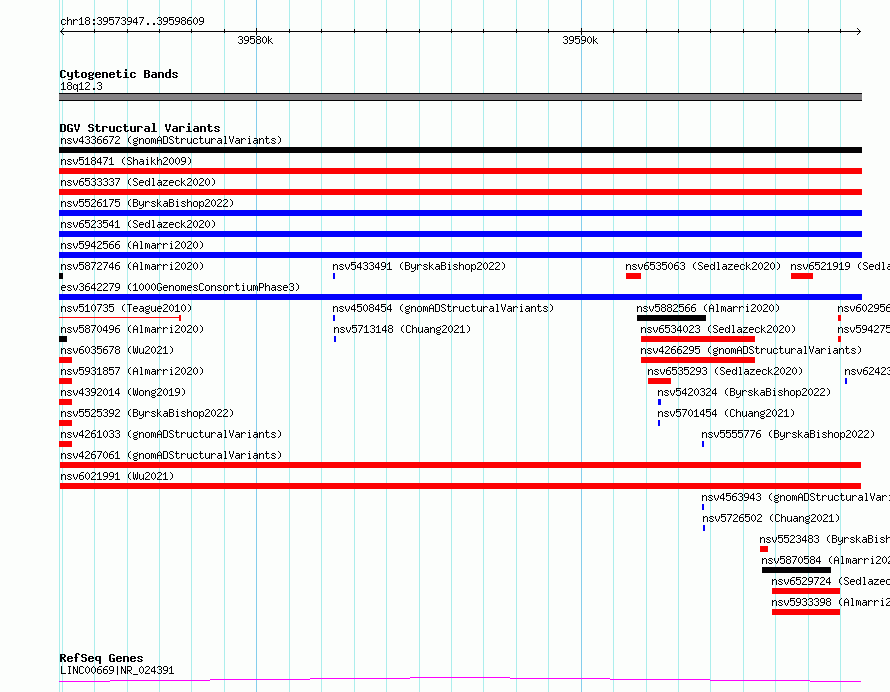This screenshot has height=692, width=890.
Task: Open nsv5931857 (Almarri2020) label
Action: [132, 371]
